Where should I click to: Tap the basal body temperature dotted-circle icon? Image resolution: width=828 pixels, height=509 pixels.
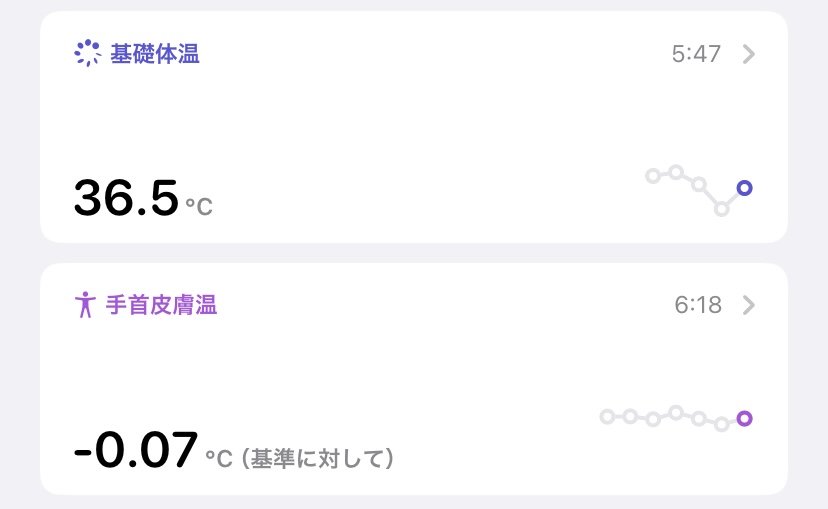click(87, 53)
